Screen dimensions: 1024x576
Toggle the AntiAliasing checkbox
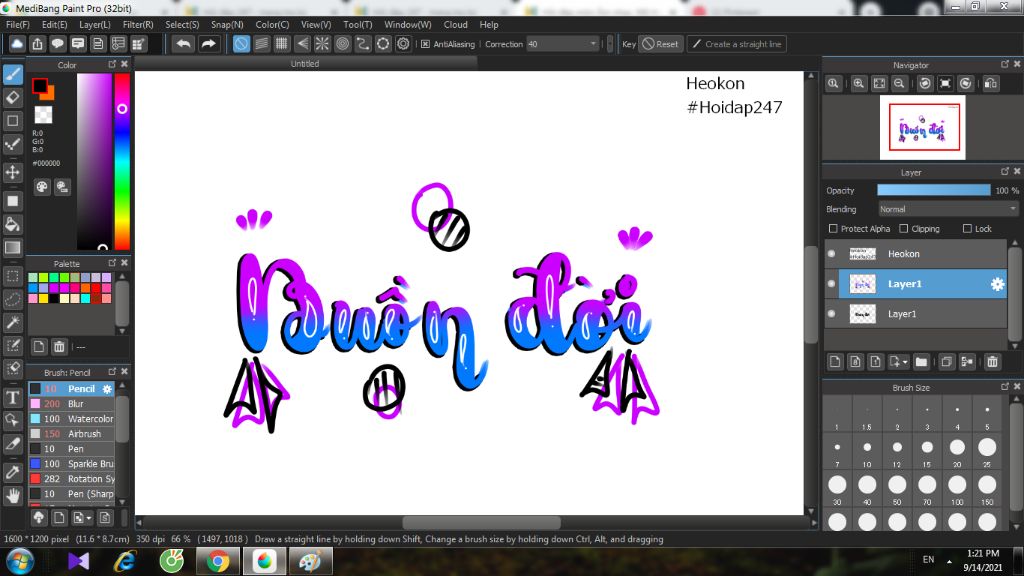click(425, 44)
